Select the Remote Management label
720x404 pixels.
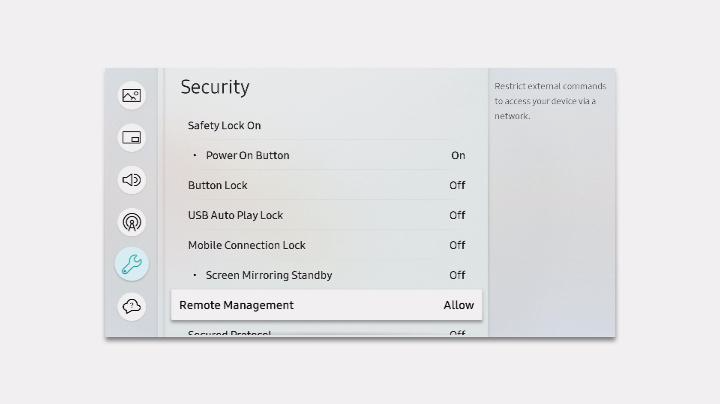click(x=237, y=306)
